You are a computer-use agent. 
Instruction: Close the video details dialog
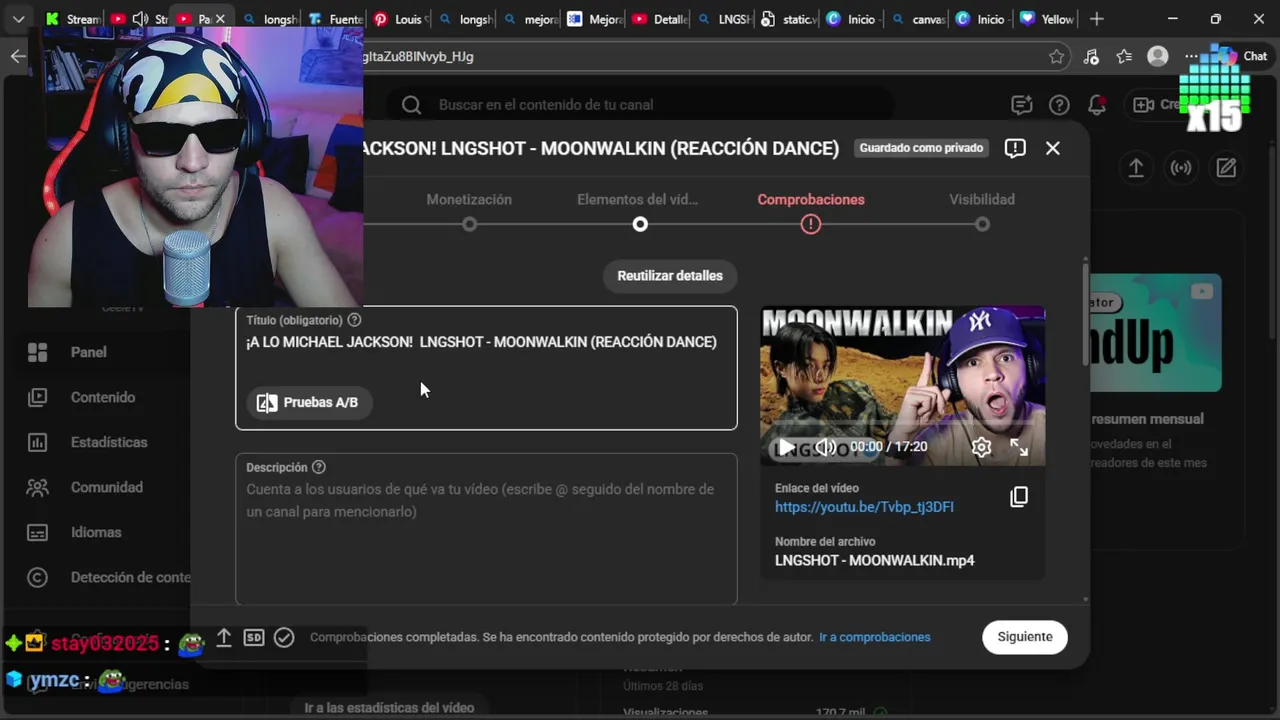click(1053, 148)
